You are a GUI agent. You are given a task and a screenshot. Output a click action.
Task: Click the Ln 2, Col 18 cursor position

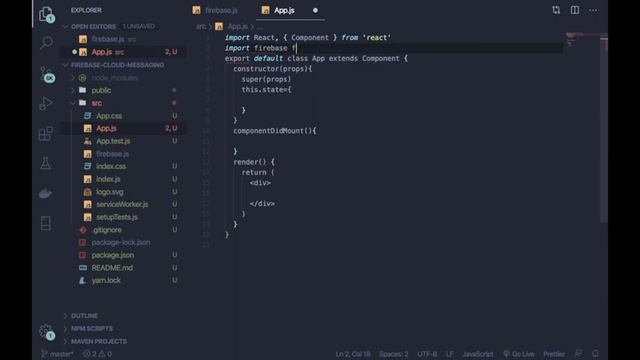click(353, 353)
